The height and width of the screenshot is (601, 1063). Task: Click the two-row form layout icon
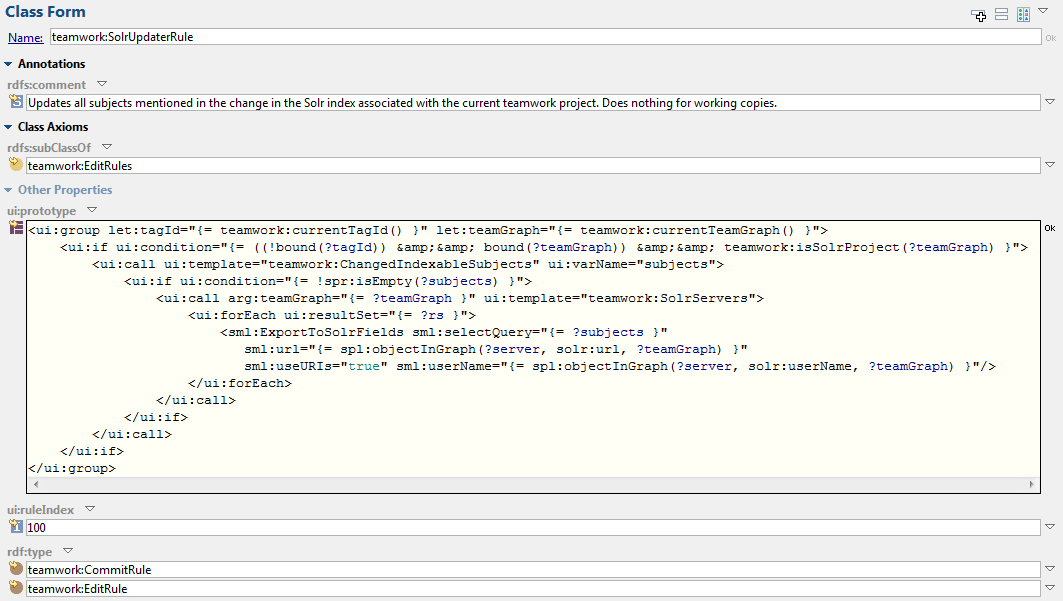1001,14
